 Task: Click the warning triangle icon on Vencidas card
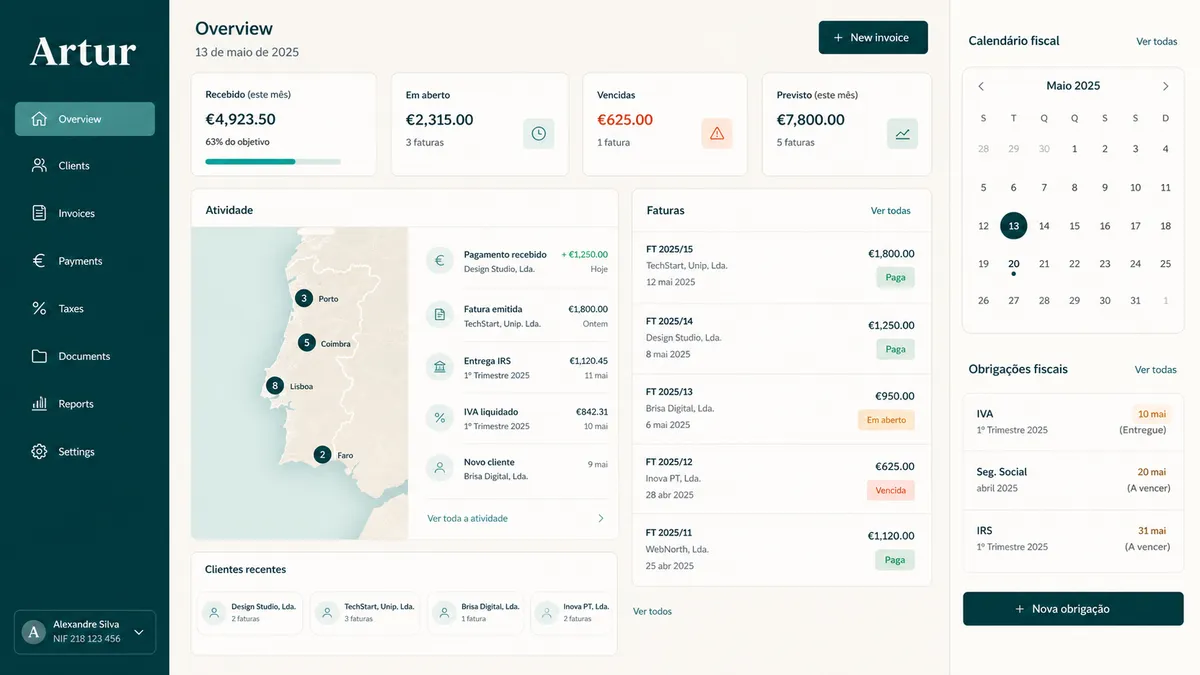pyautogui.click(x=716, y=133)
